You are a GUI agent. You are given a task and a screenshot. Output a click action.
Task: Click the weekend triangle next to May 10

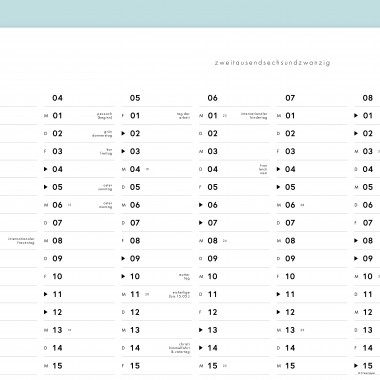[123, 276]
